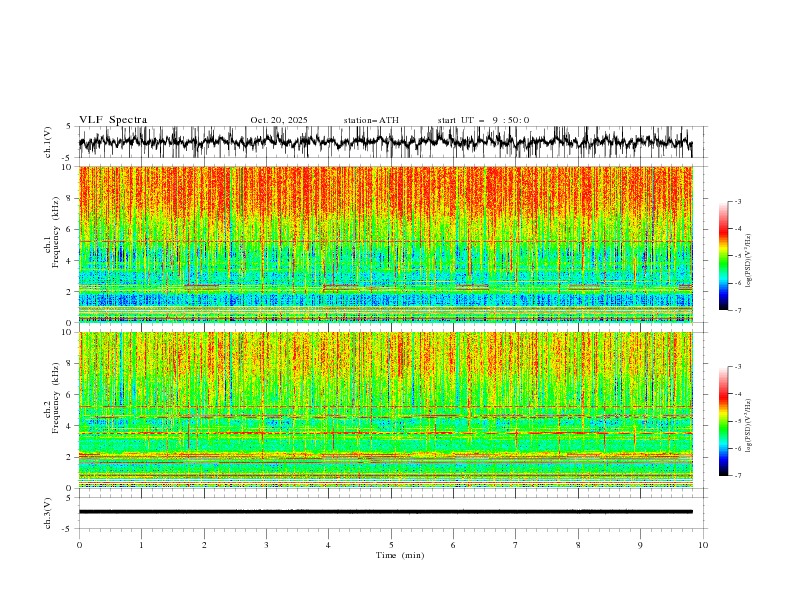This screenshot has width=792, height=612.
Task: Select the date text "Oct. 20, 2025"
Action: 279,120
